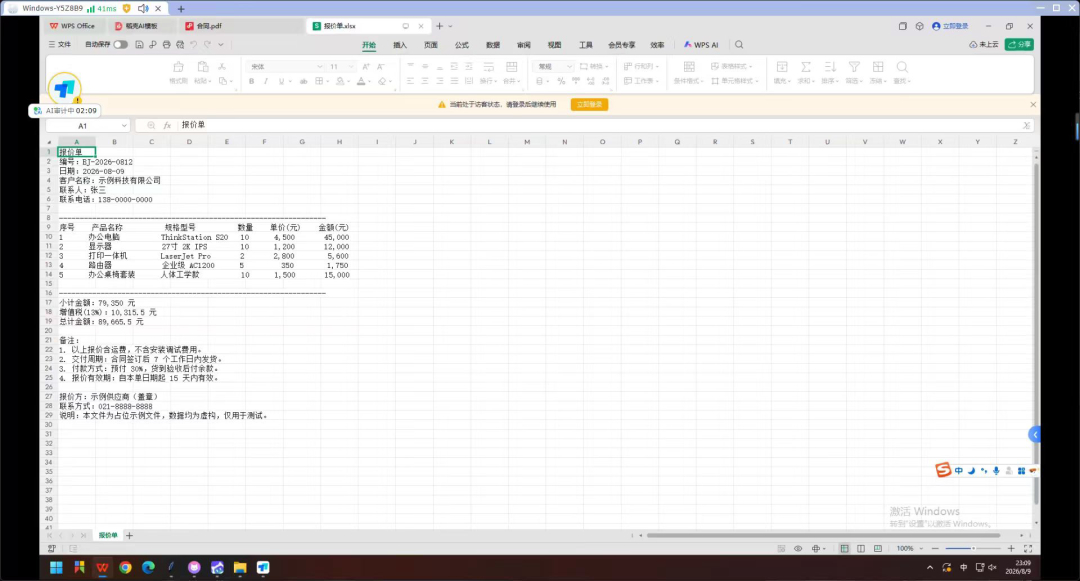Toggle the auto-save (自动保存) switch
Viewport: 1080px width, 581px height.
click(121, 45)
